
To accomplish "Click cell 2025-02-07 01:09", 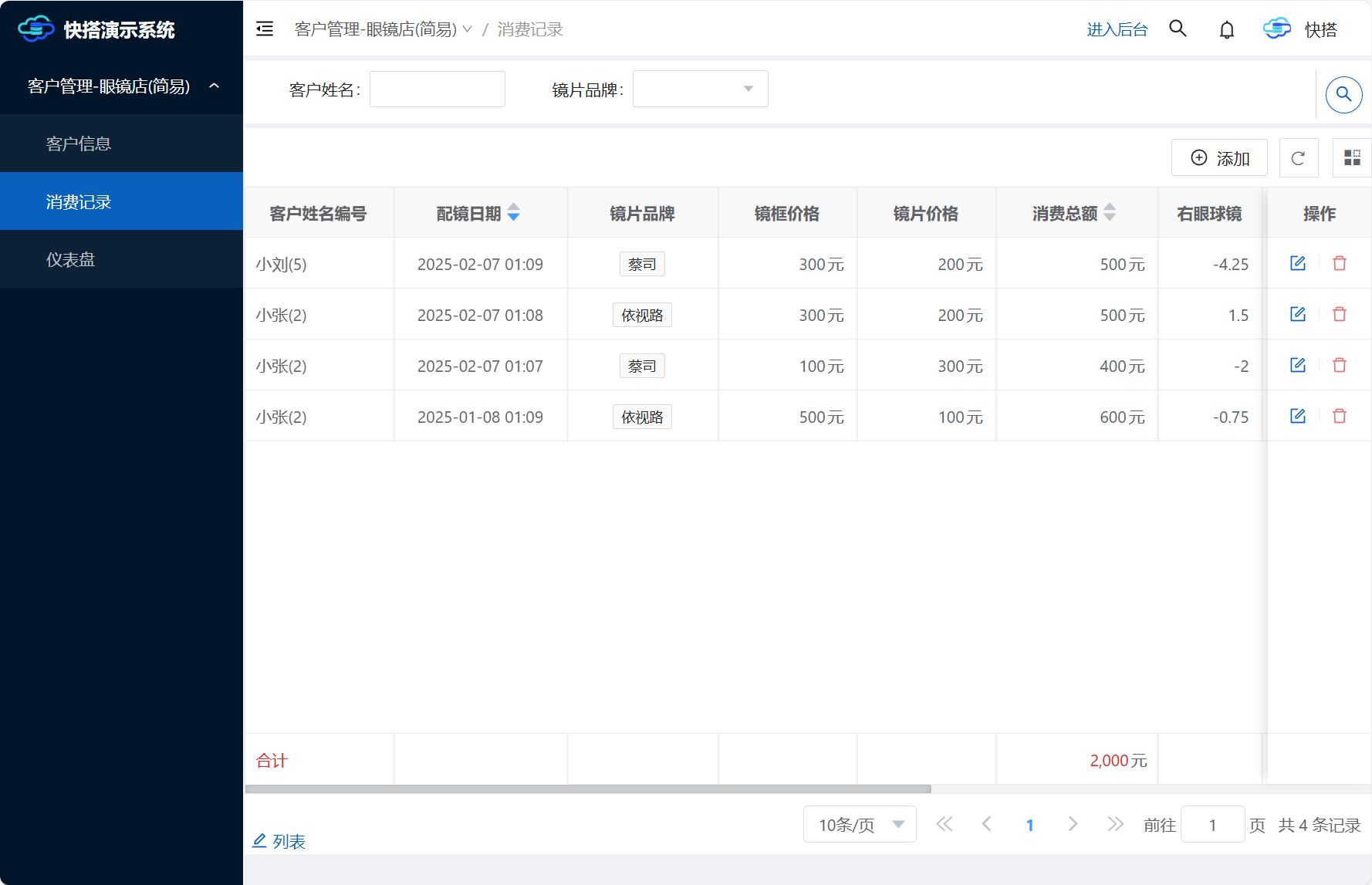I will 480,264.
